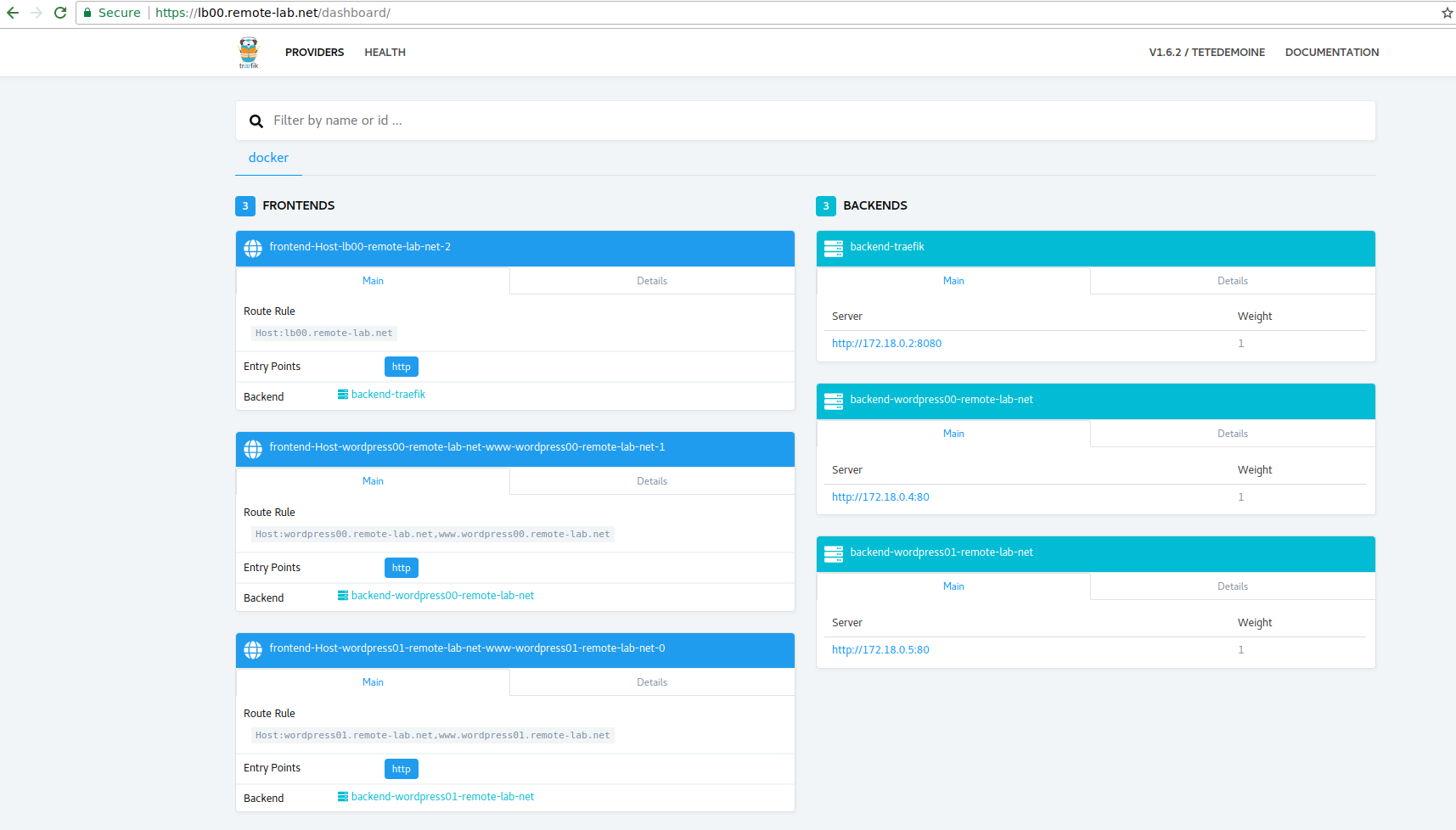Reload the page with the refresh icon
1456x830 pixels.
coord(60,13)
